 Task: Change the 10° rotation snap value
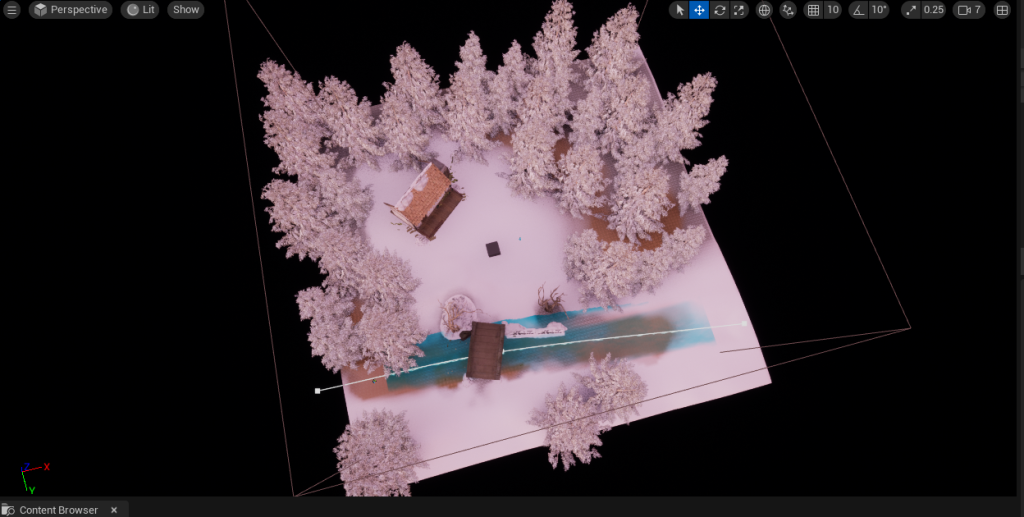click(879, 10)
